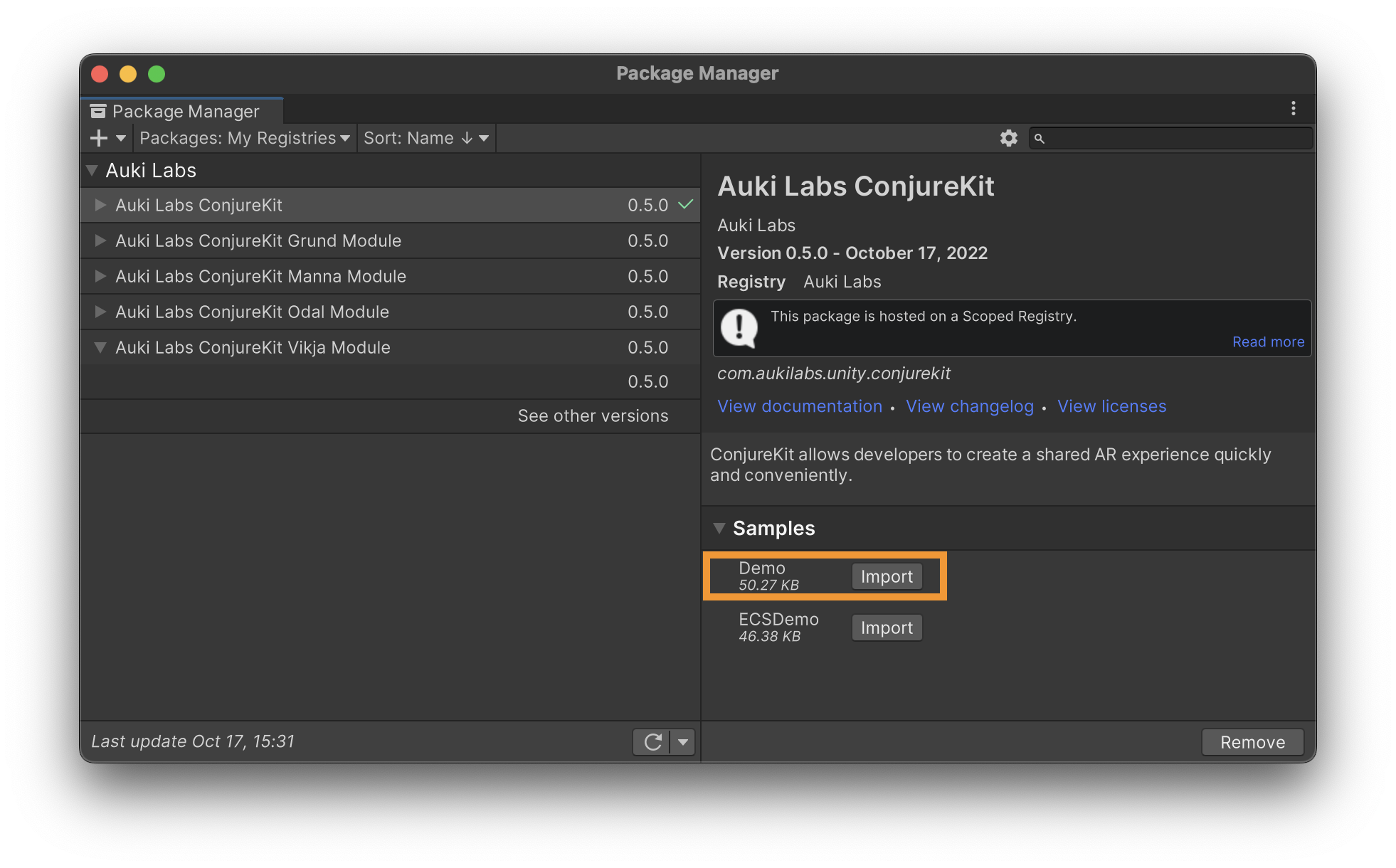Image resolution: width=1396 pixels, height=868 pixels.
Task: Click the com.aukilabs.unity.conjurekit package ID
Action: (x=833, y=374)
